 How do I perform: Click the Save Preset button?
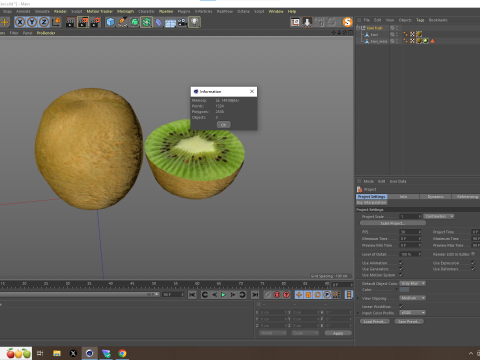pyautogui.click(x=409, y=321)
